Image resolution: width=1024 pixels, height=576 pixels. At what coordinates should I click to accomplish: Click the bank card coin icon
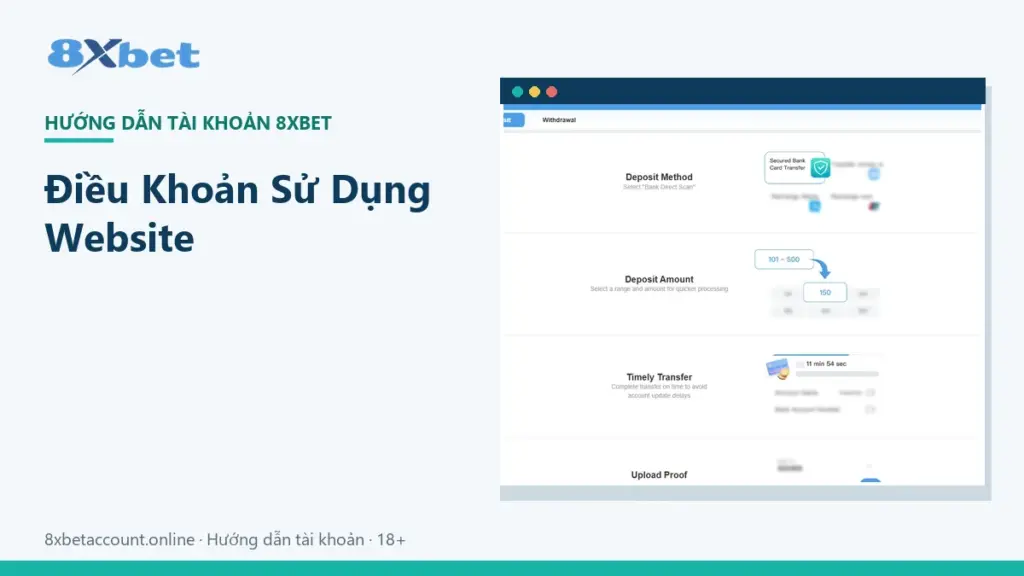pyautogui.click(x=778, y=369)
